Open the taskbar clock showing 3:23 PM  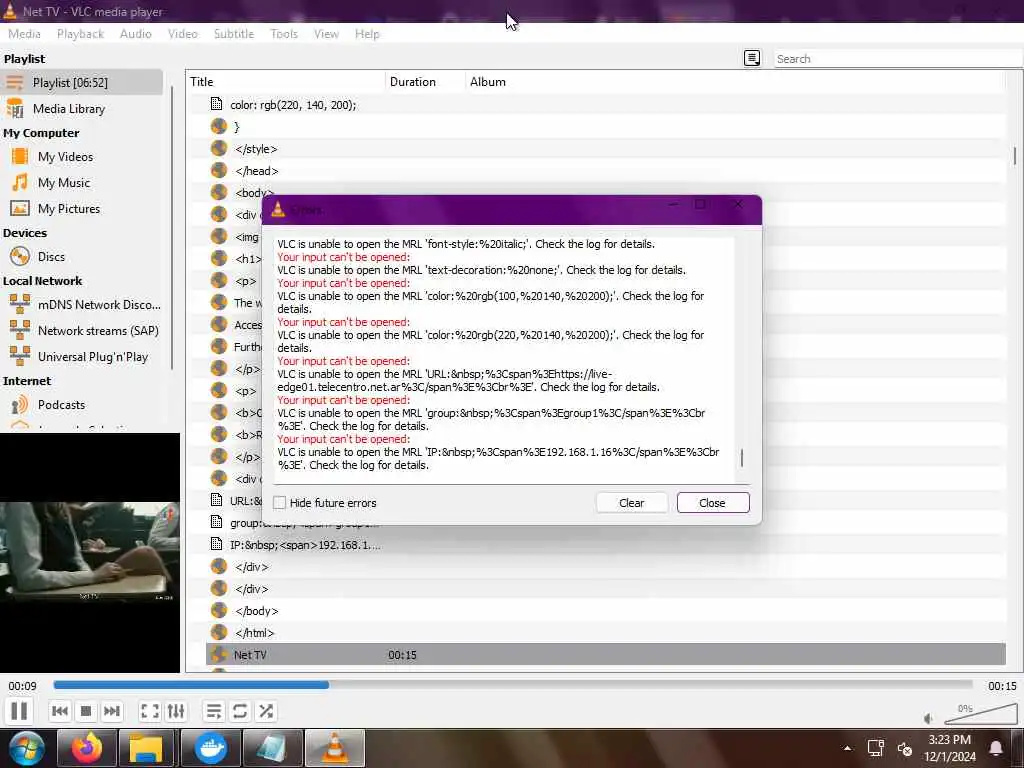tap(950, 748)
